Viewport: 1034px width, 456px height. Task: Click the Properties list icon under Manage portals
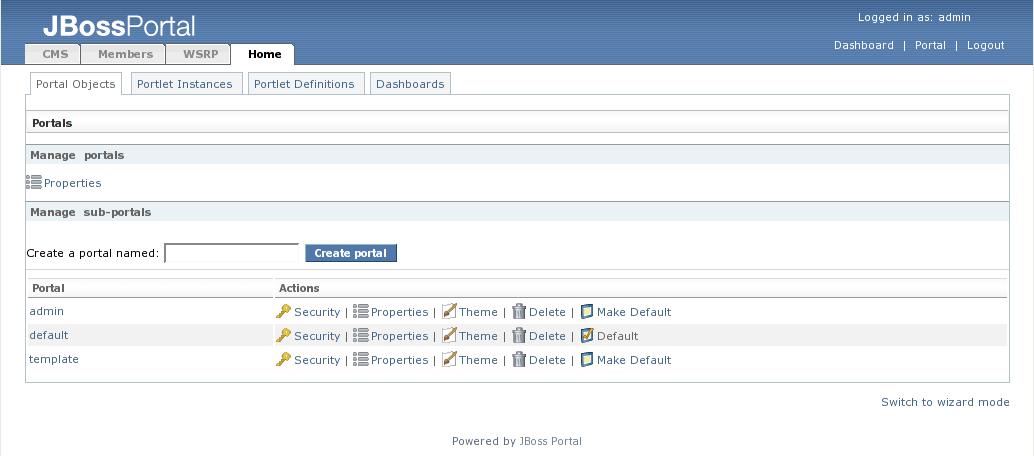34,183
